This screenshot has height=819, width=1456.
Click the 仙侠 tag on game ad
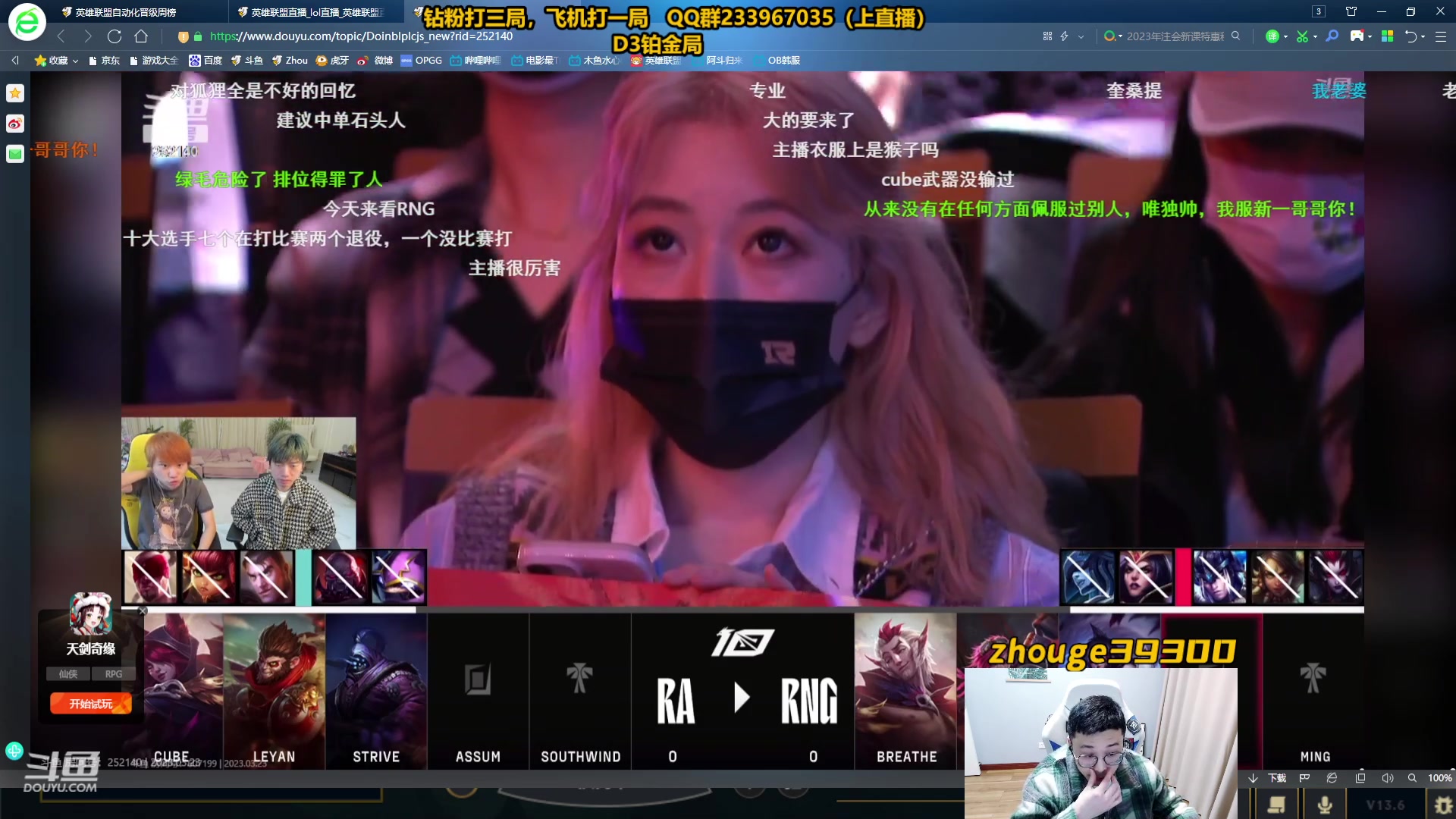click(68, 674)
